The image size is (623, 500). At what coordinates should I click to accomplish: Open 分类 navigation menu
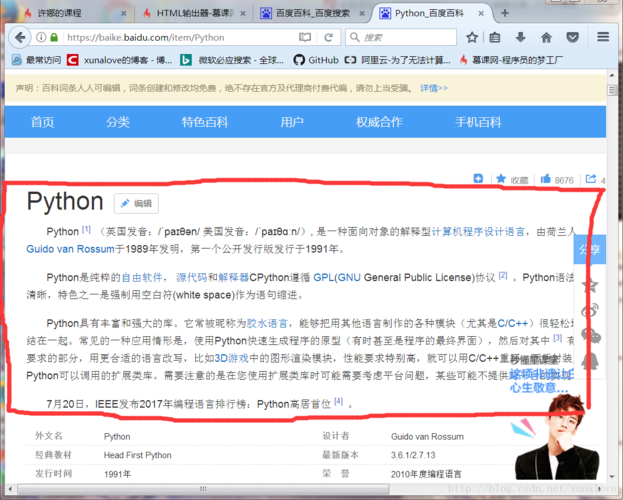click(x=118, y=122)
